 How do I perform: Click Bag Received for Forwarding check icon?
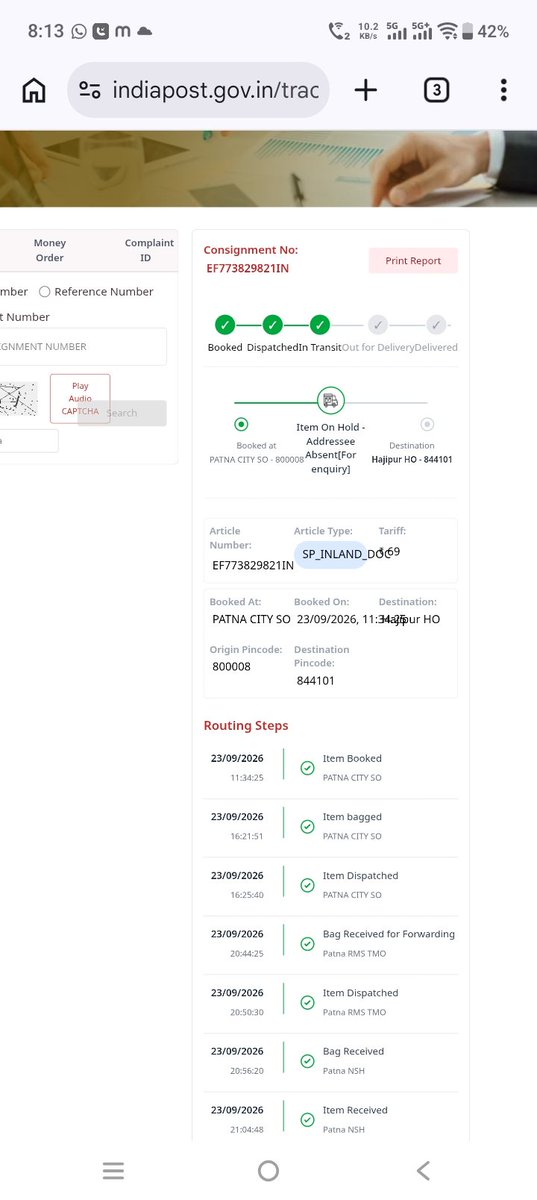[x=307, y=944]
